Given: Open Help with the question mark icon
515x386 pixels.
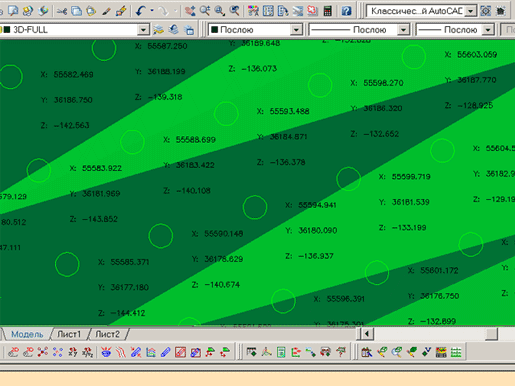Looking at the screenshot, I should (x=346, y=11).
